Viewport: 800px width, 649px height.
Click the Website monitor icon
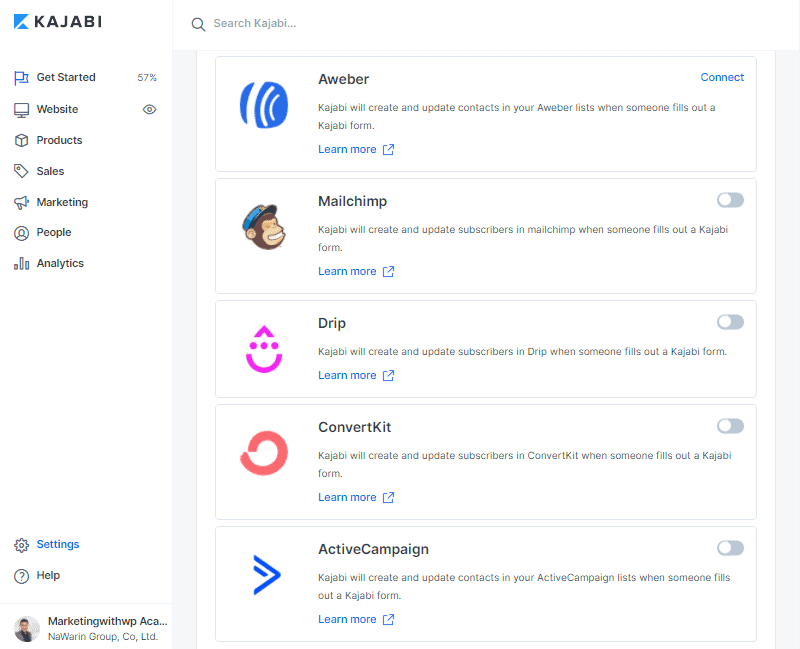tap(21, 110)
